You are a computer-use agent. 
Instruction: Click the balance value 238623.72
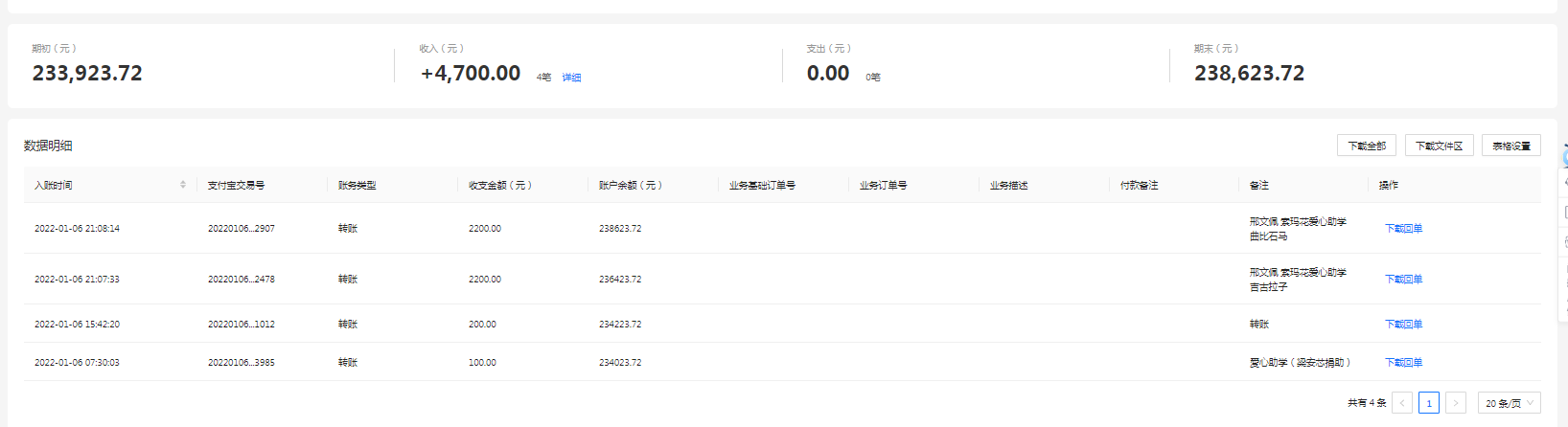point(620,229)
